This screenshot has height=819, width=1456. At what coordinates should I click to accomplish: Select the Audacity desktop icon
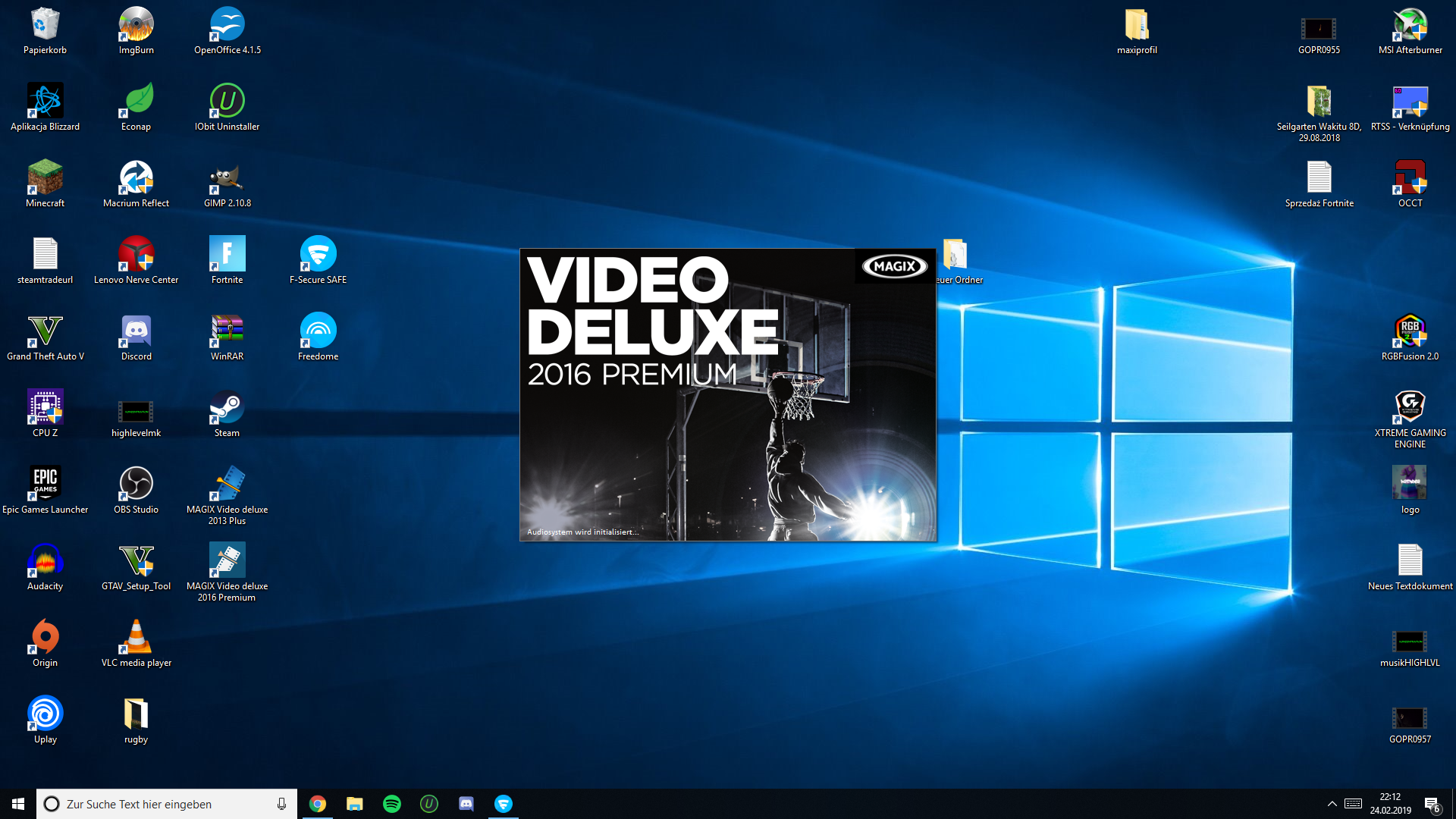click(x=45, y=560)
